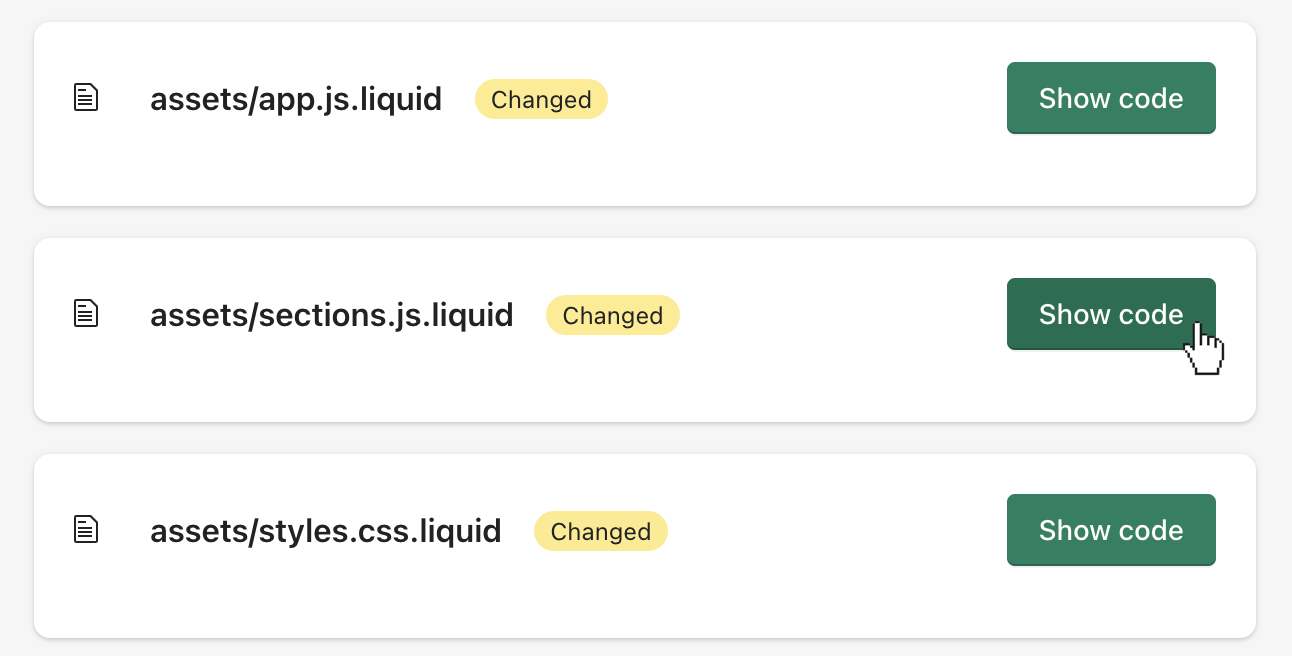This screenshot has width=1292, height=656.
Task: Click the file icon next to assets/styles.css.liquid
Action: 87,530
